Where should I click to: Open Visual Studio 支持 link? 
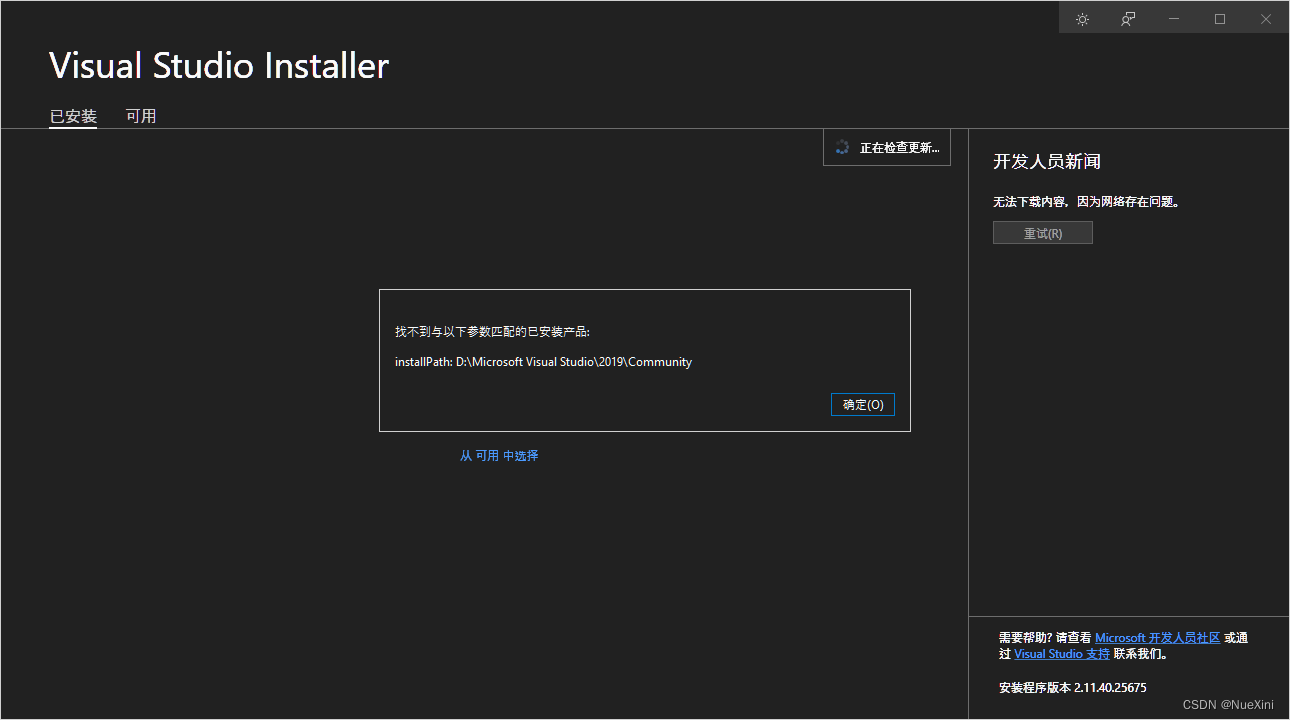tap(1062, 654)
